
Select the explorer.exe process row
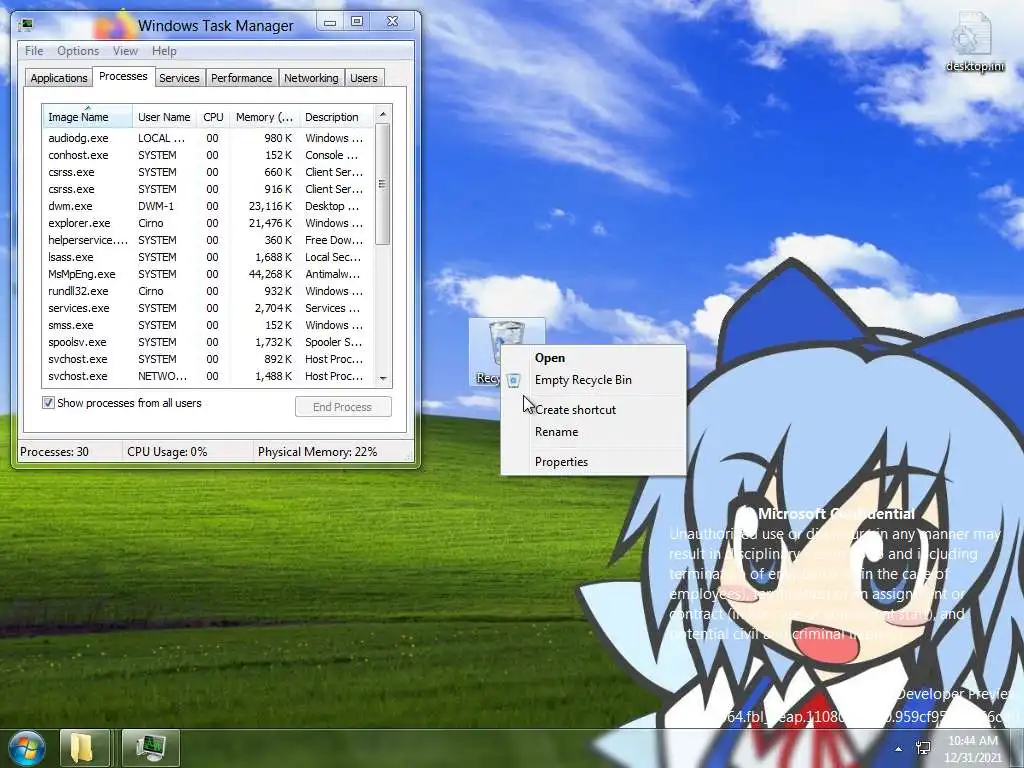[x=208, y=223]
